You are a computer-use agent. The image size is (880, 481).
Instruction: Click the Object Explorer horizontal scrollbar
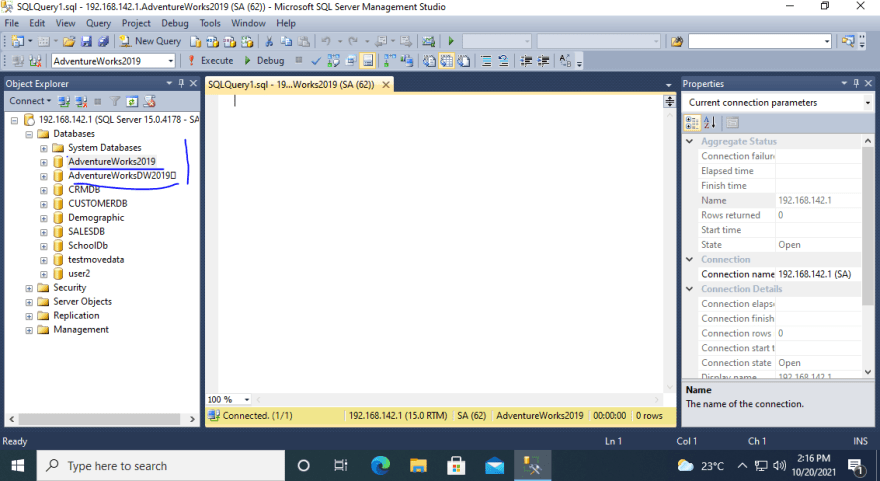99,419
